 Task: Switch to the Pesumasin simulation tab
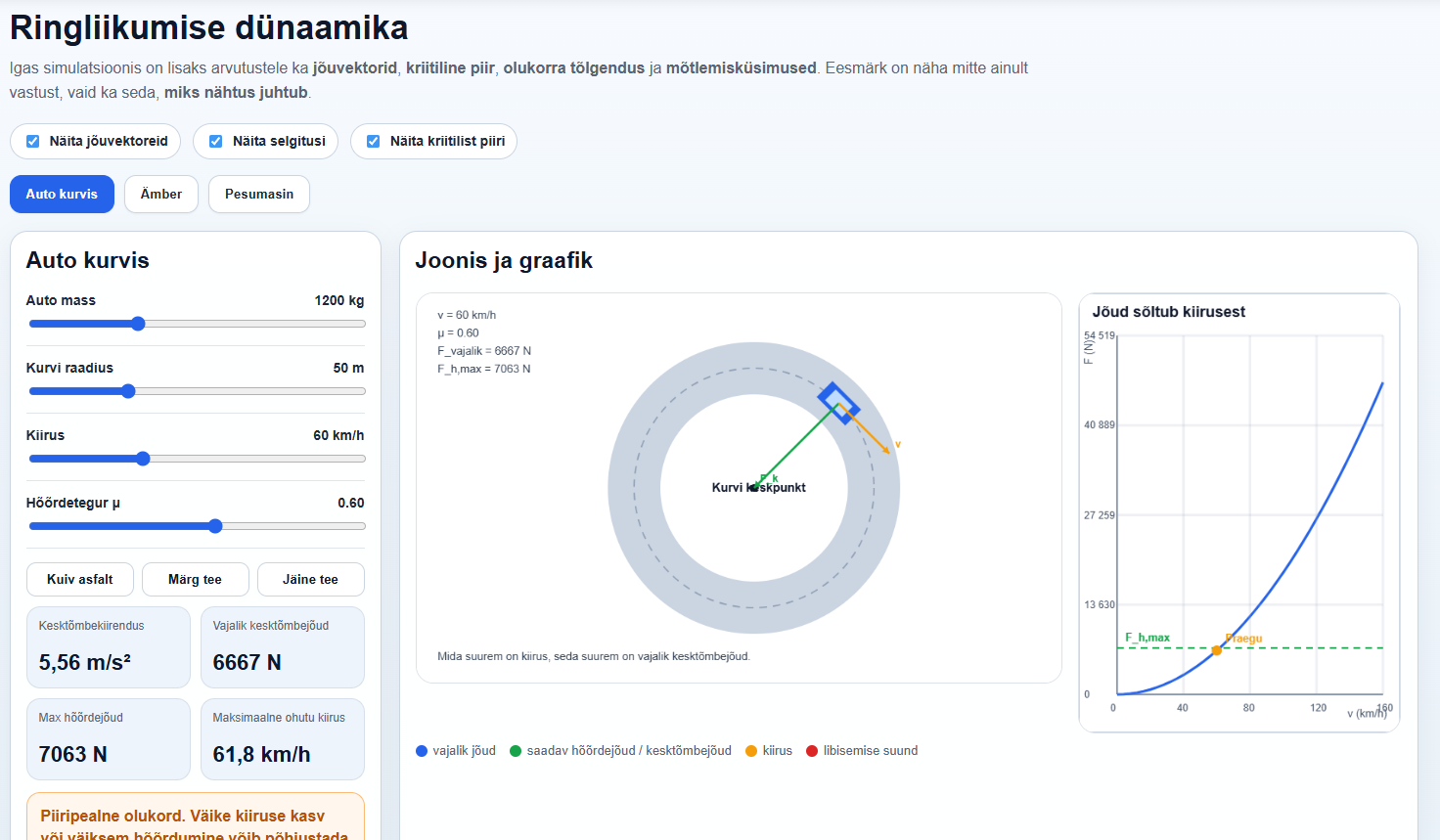pyautogui.click(x=259, y=194)
